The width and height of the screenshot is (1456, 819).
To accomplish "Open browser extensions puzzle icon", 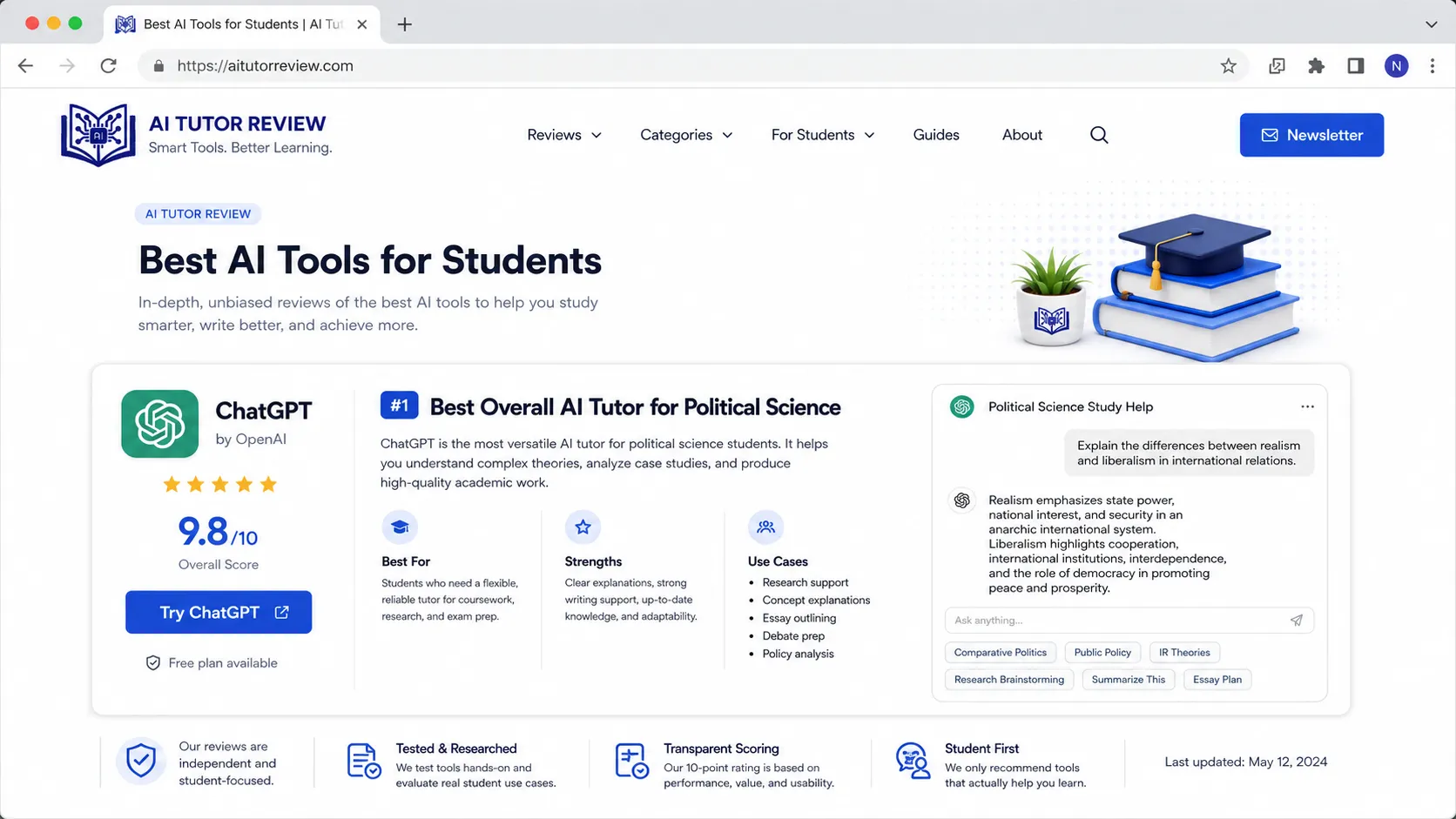I will (x=1316, y=66).
